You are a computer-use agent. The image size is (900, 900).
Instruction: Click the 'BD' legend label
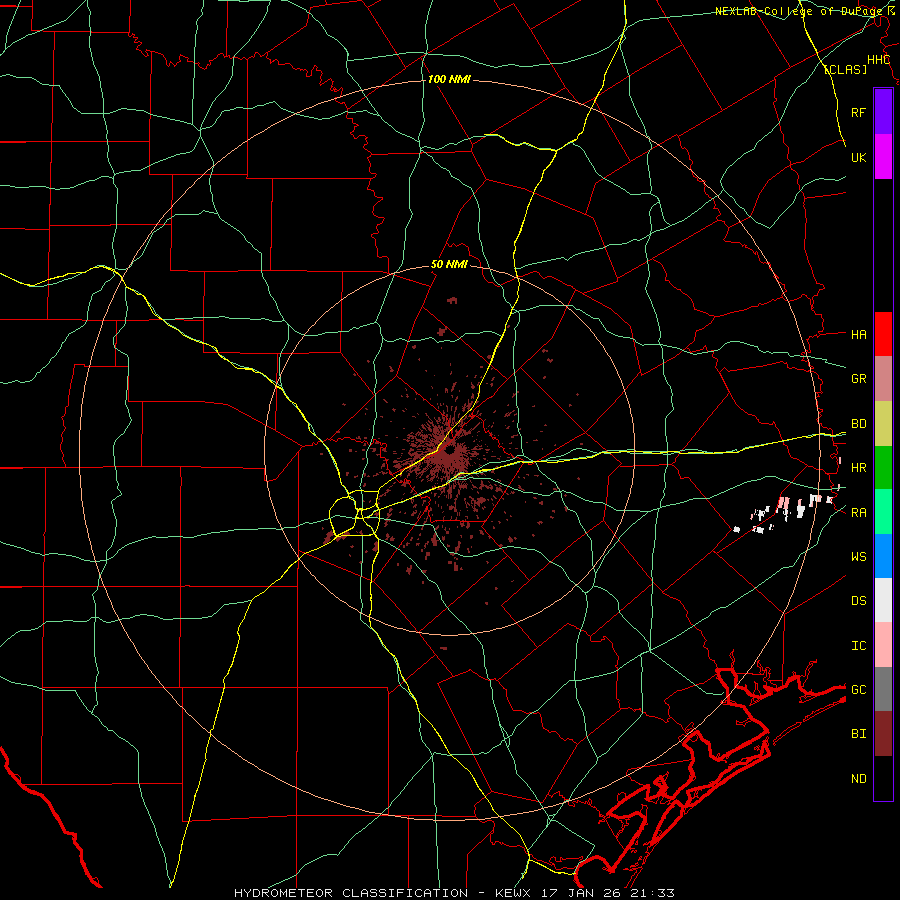858,424
